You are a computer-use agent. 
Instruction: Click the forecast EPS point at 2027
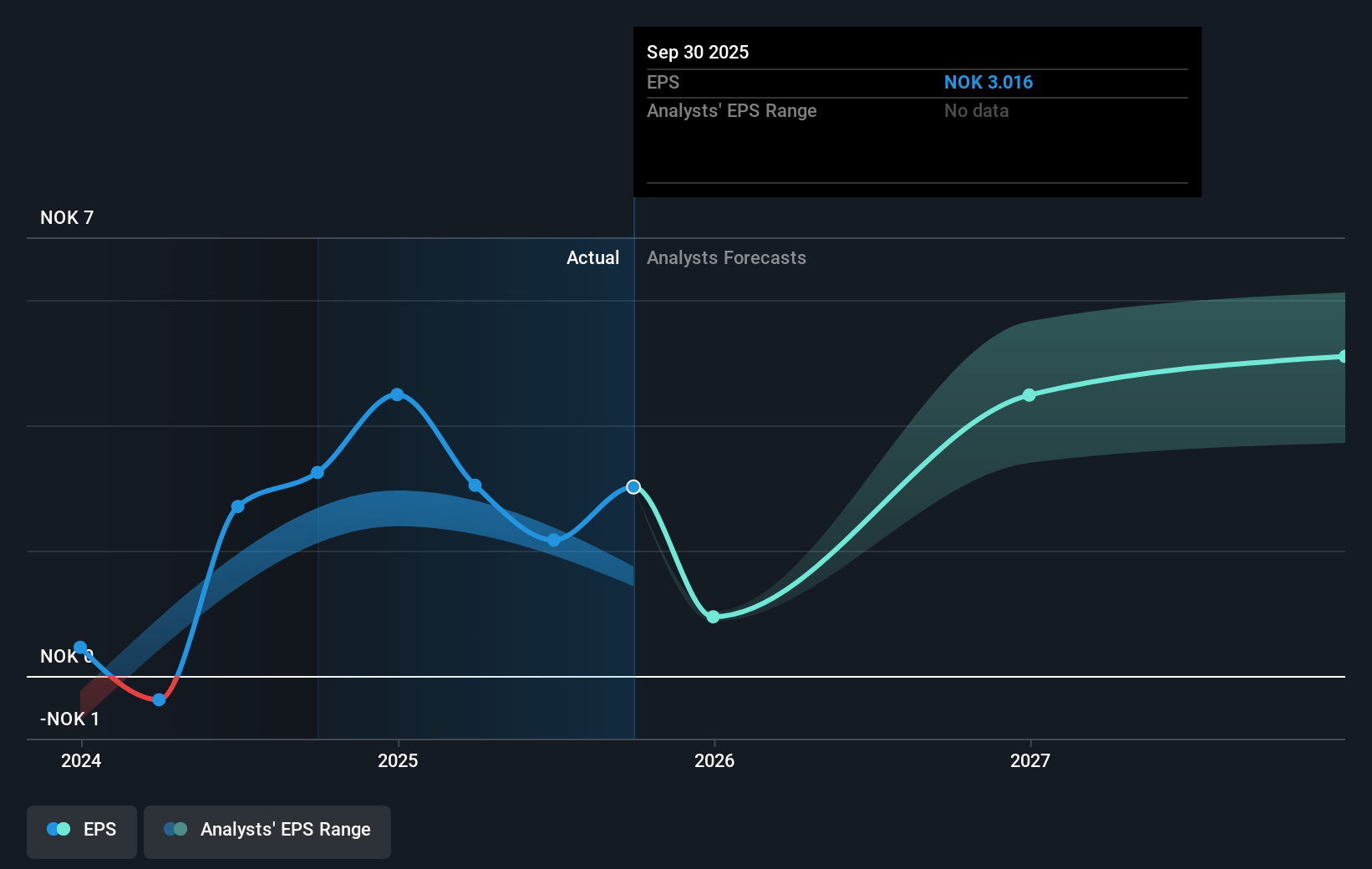tap(1029, 395)
